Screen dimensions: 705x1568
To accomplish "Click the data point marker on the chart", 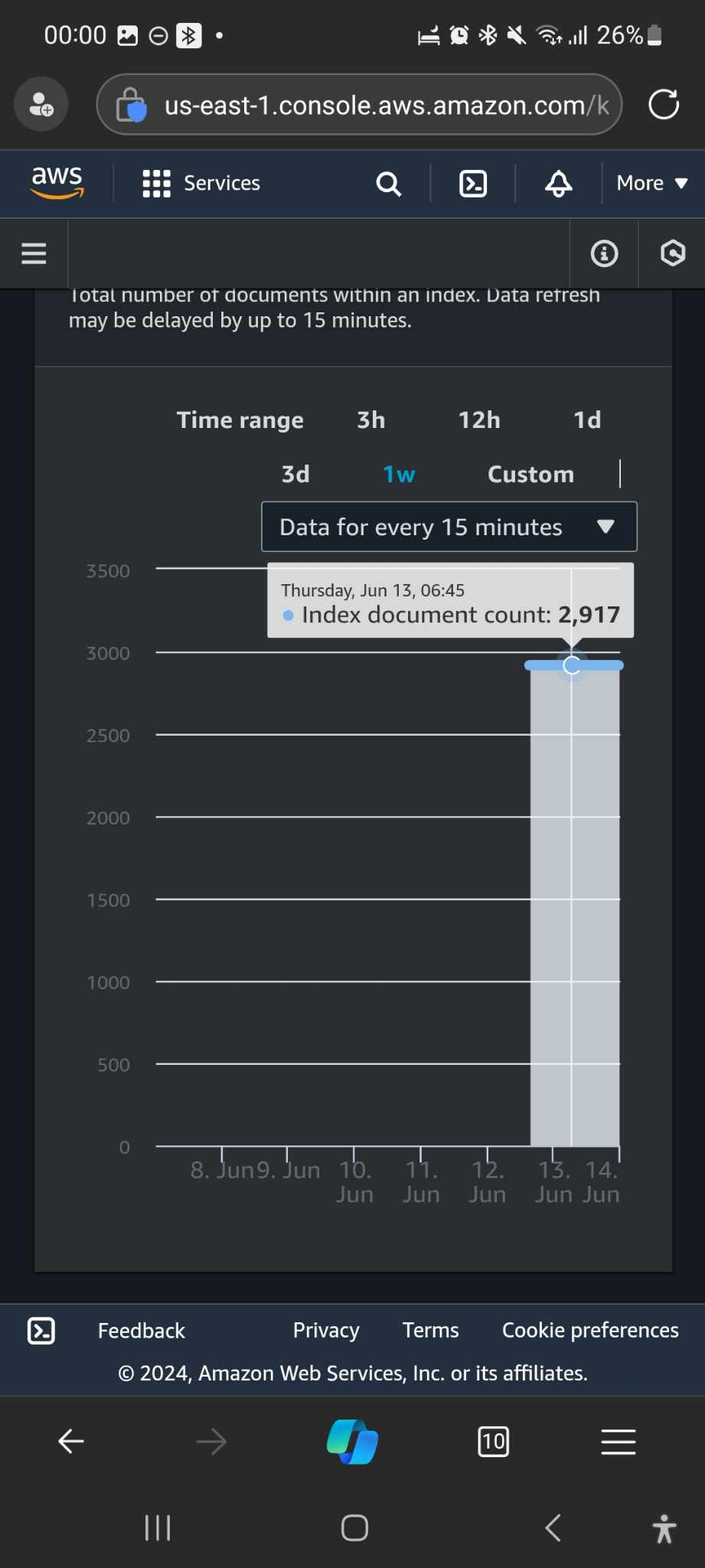I will click(572, 665).
